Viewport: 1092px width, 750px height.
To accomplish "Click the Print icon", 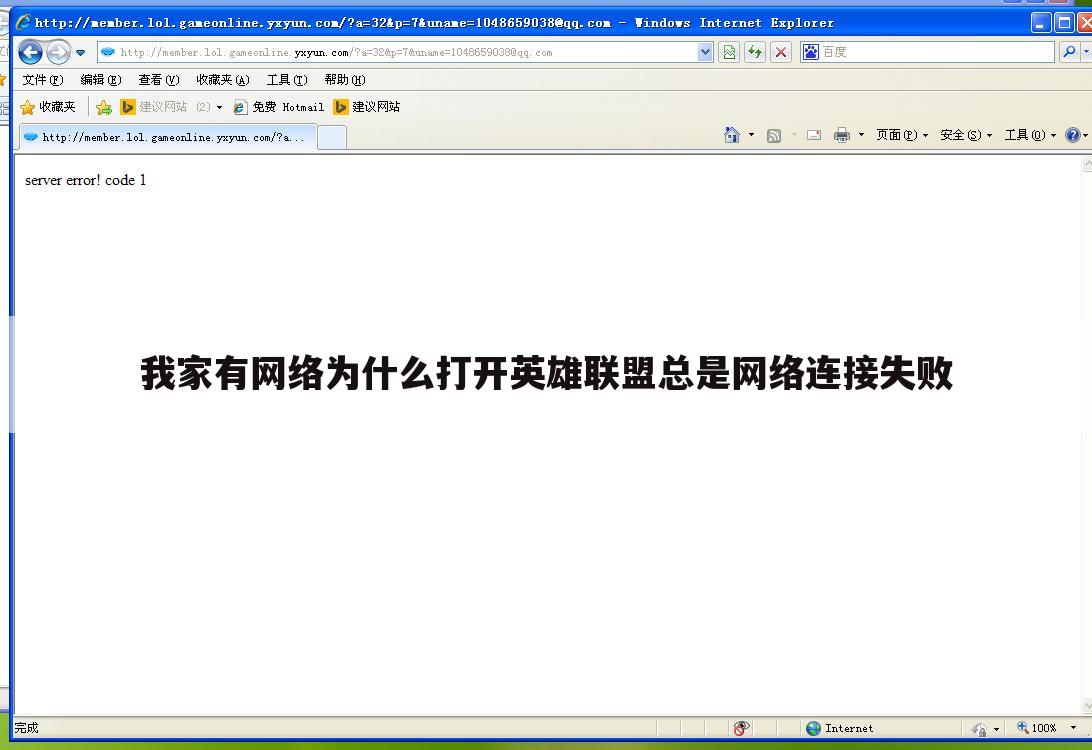I will tap(842, 134).
